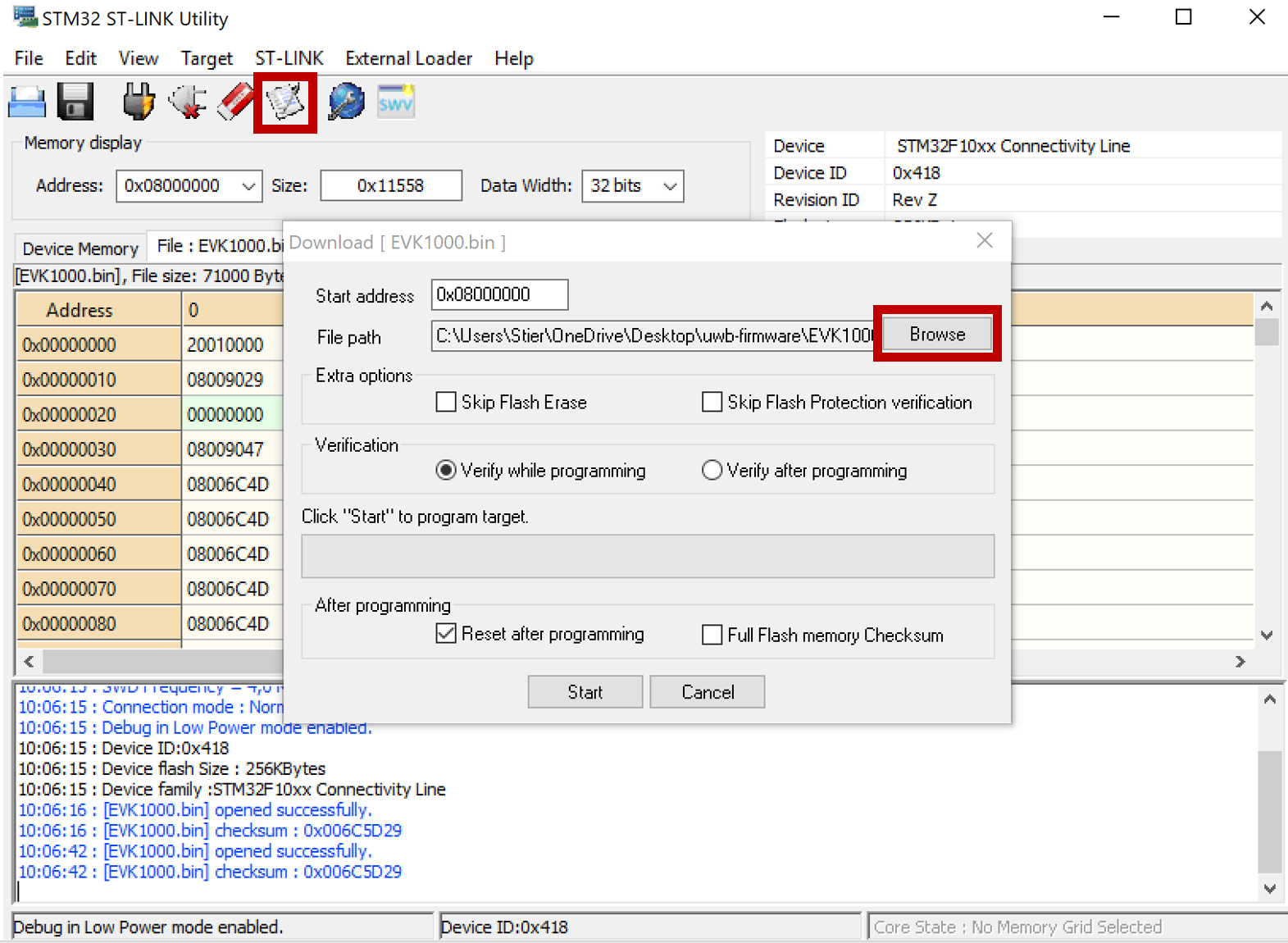Open the Target menu
Screen dimensions: 1288x943
point(207,58)
